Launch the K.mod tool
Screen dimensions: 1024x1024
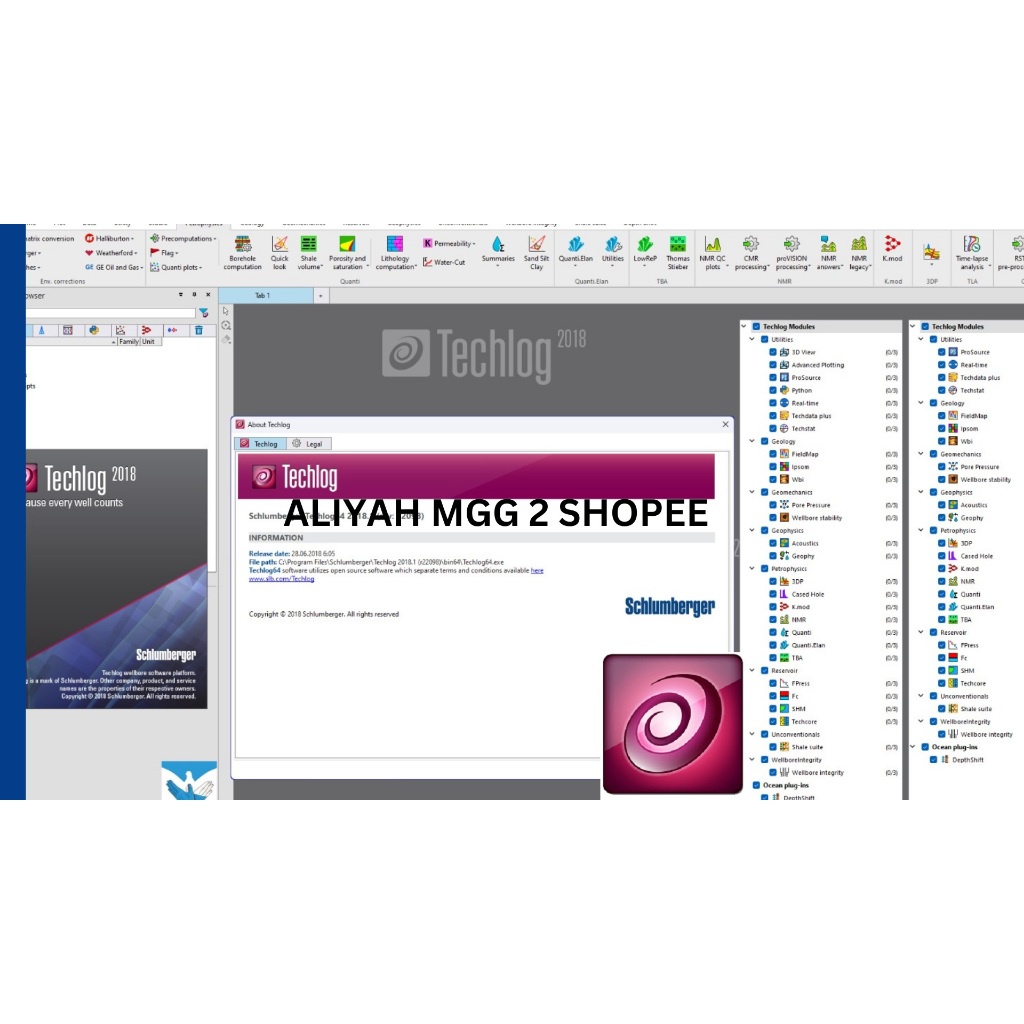[x=892, y=249]
